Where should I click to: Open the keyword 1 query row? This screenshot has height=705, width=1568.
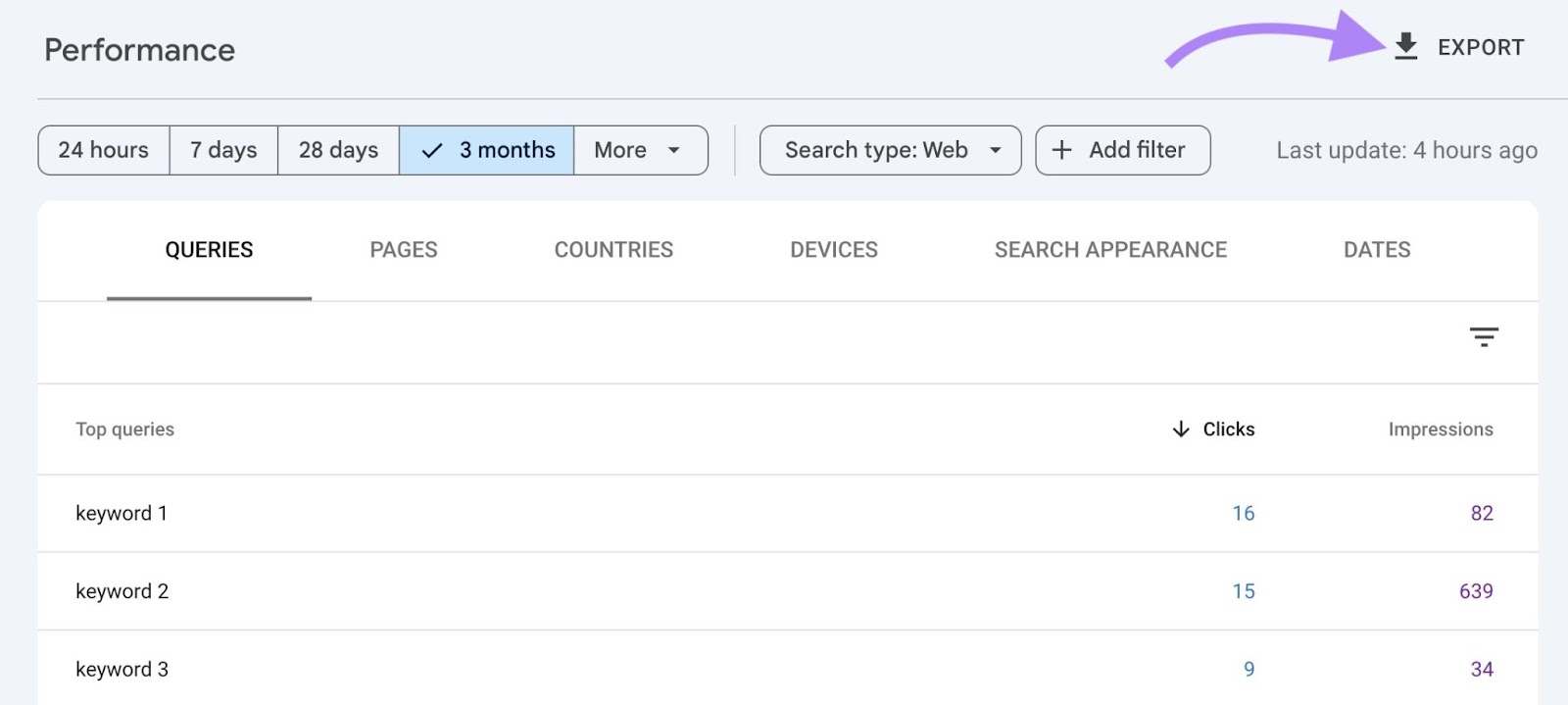click(x=122, y=514)
